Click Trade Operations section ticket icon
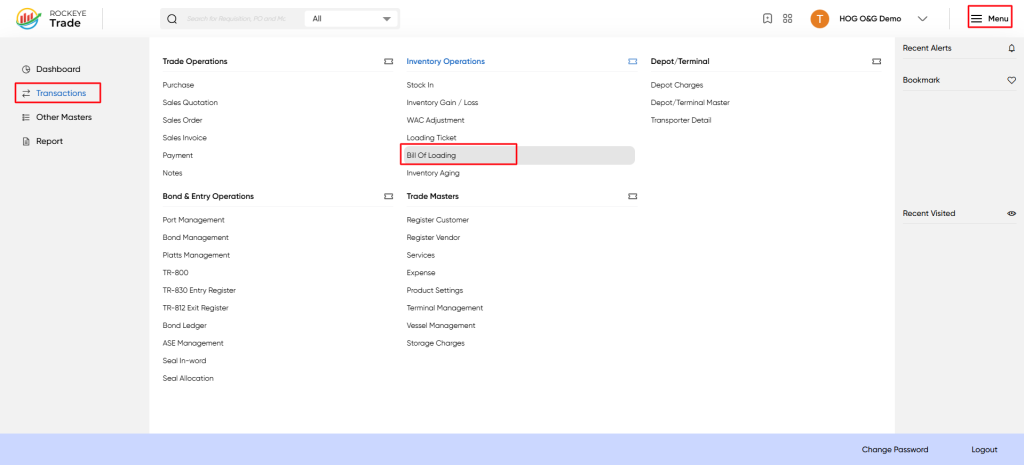The height and width of the screenshot is (465, 1024). [x=389, y=61]
